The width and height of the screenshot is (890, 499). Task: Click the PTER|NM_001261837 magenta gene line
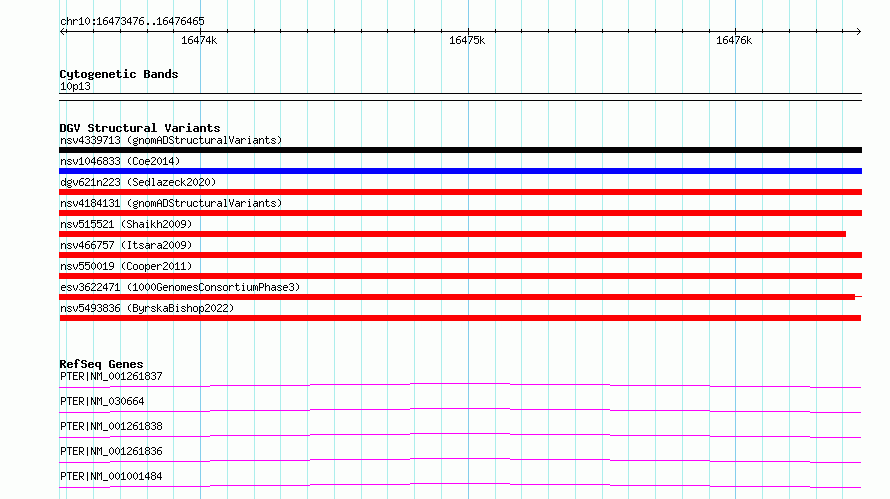[460, 385]
